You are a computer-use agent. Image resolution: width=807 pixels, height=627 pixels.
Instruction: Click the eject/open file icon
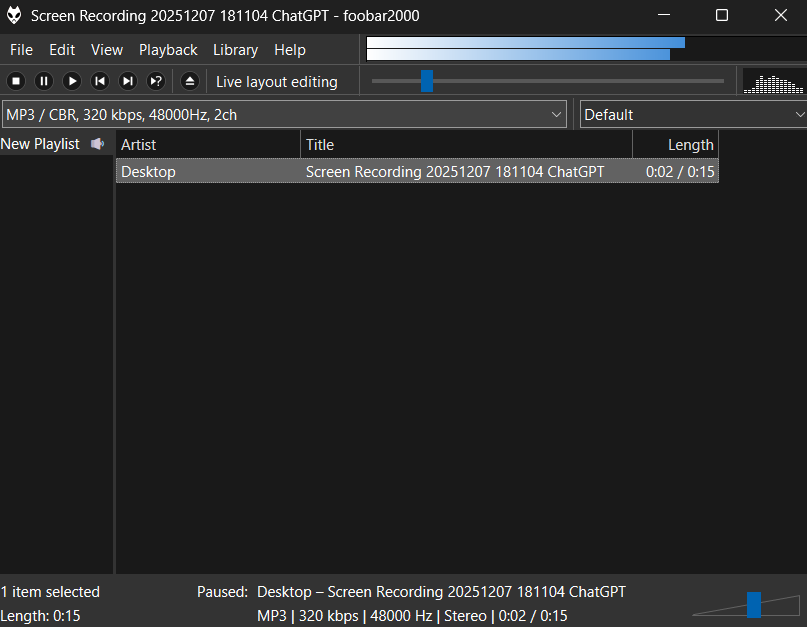190,81
